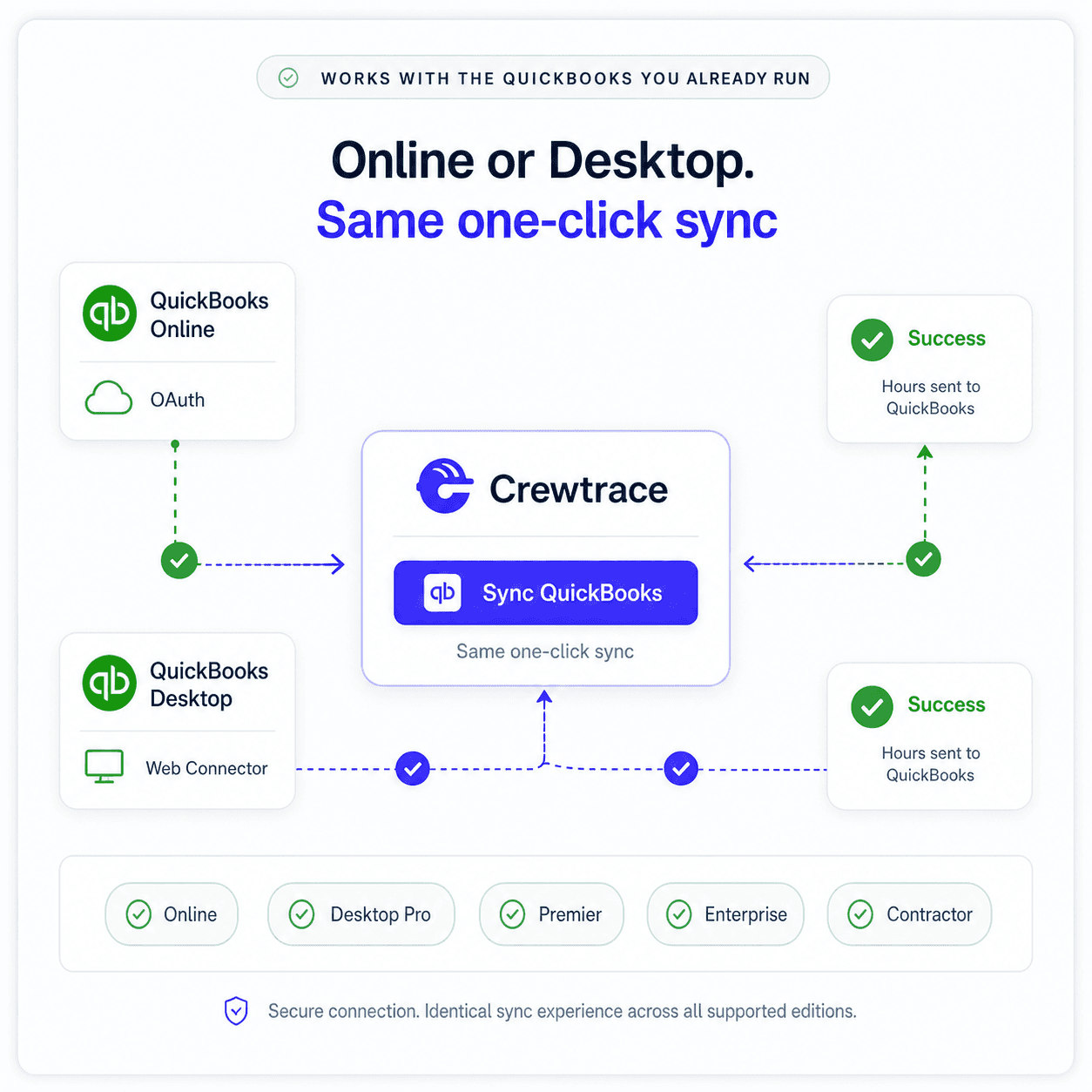Click 'Same one-click sync' caption under button
The height and width of the screenshot is (1092, 1092).
pyautogui.click(x=545, y=651)
